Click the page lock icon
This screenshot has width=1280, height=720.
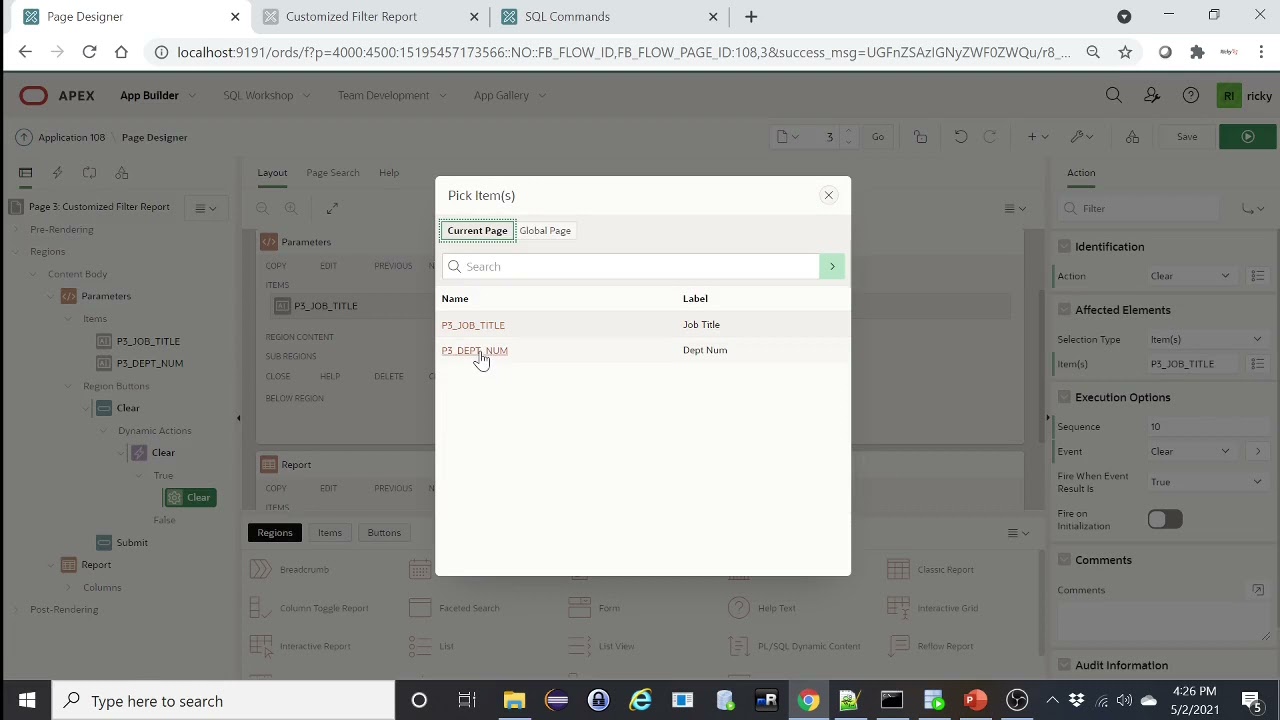(920, 137)
